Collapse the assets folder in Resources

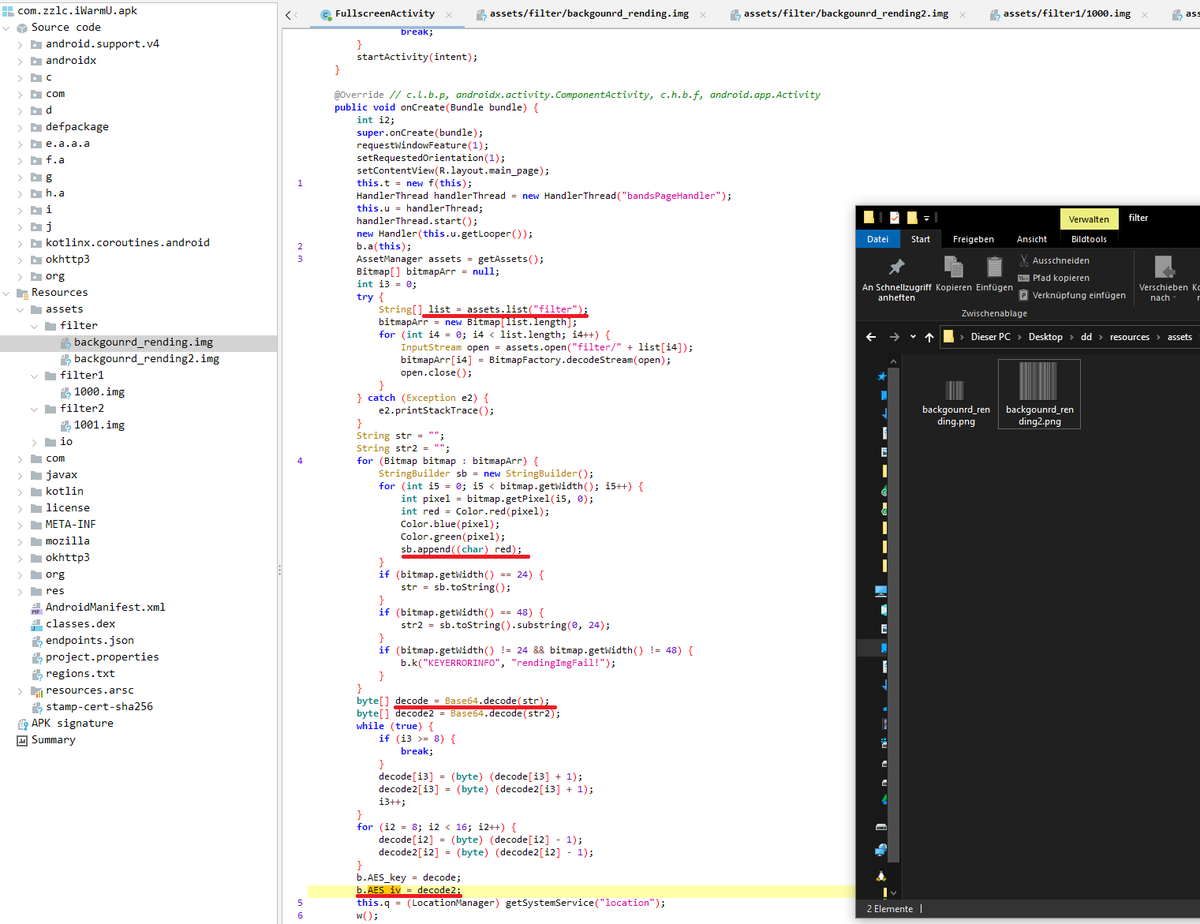(x=22, y=309)
